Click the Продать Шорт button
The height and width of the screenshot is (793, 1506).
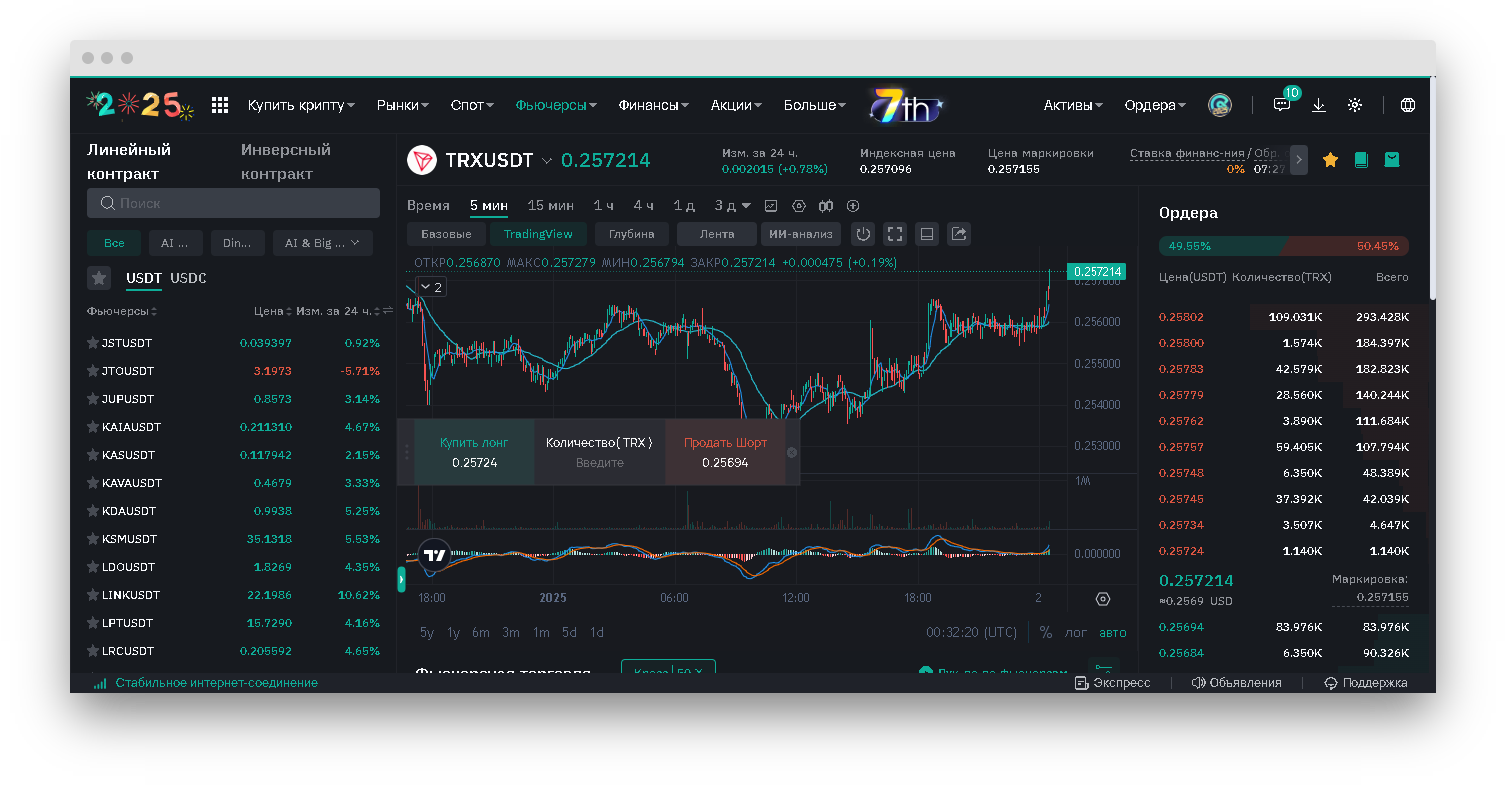coord(725,452)
